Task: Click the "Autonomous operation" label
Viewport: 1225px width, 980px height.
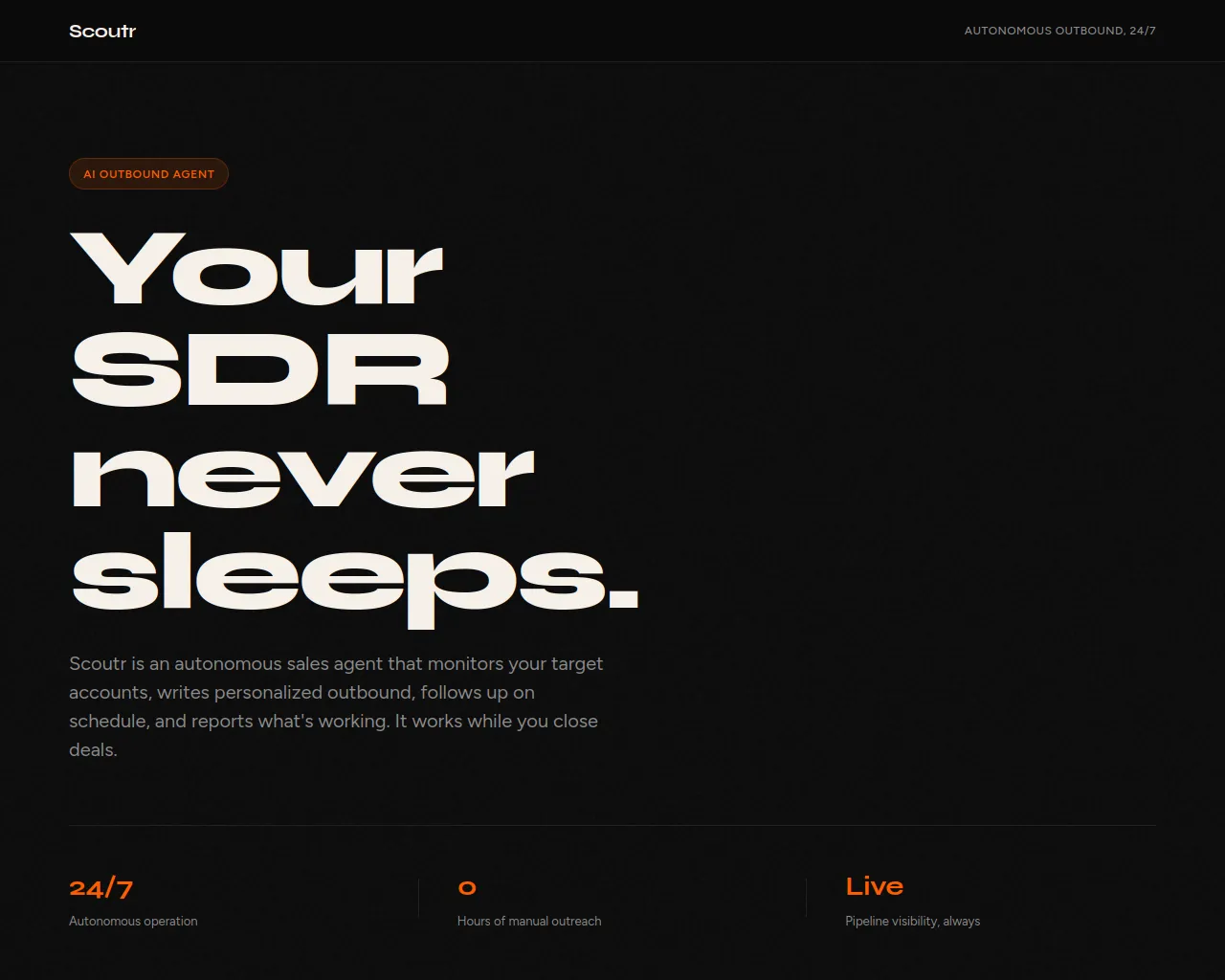Action: (x=133, y=921)
